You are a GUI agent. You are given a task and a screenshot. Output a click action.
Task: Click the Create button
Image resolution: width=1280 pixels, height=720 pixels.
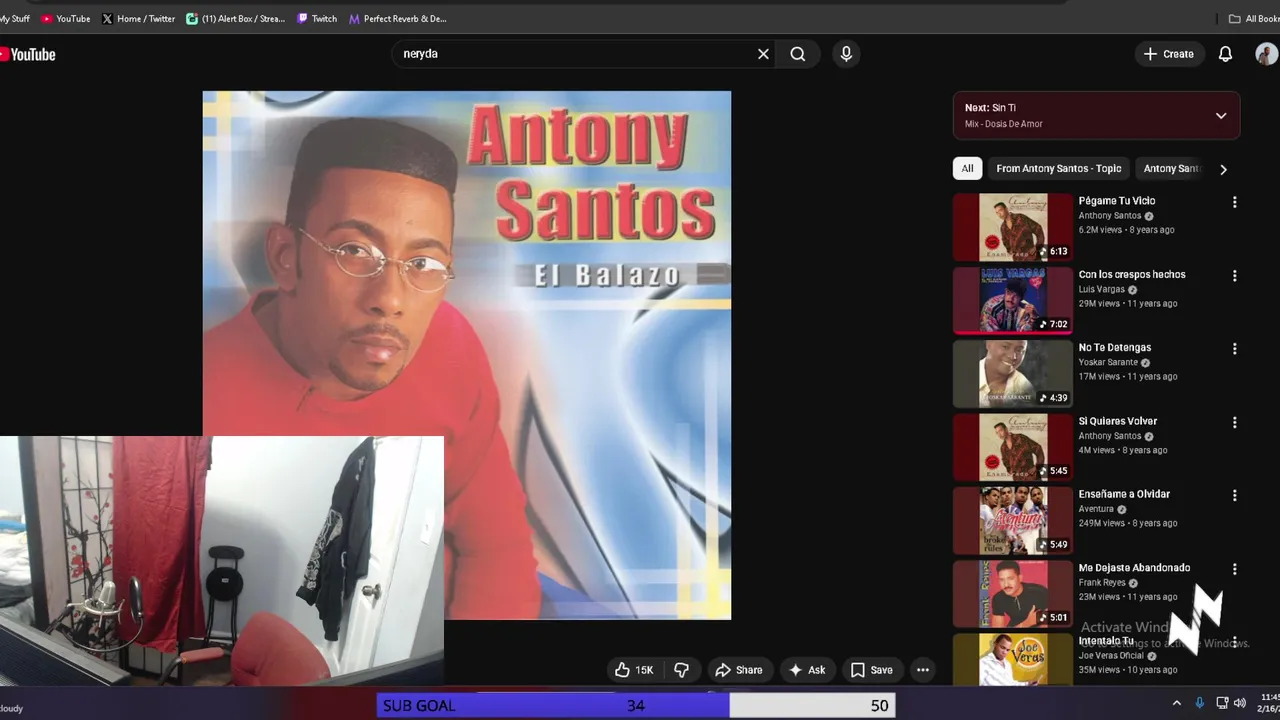pyautogui.click(x=1169, y=54)
